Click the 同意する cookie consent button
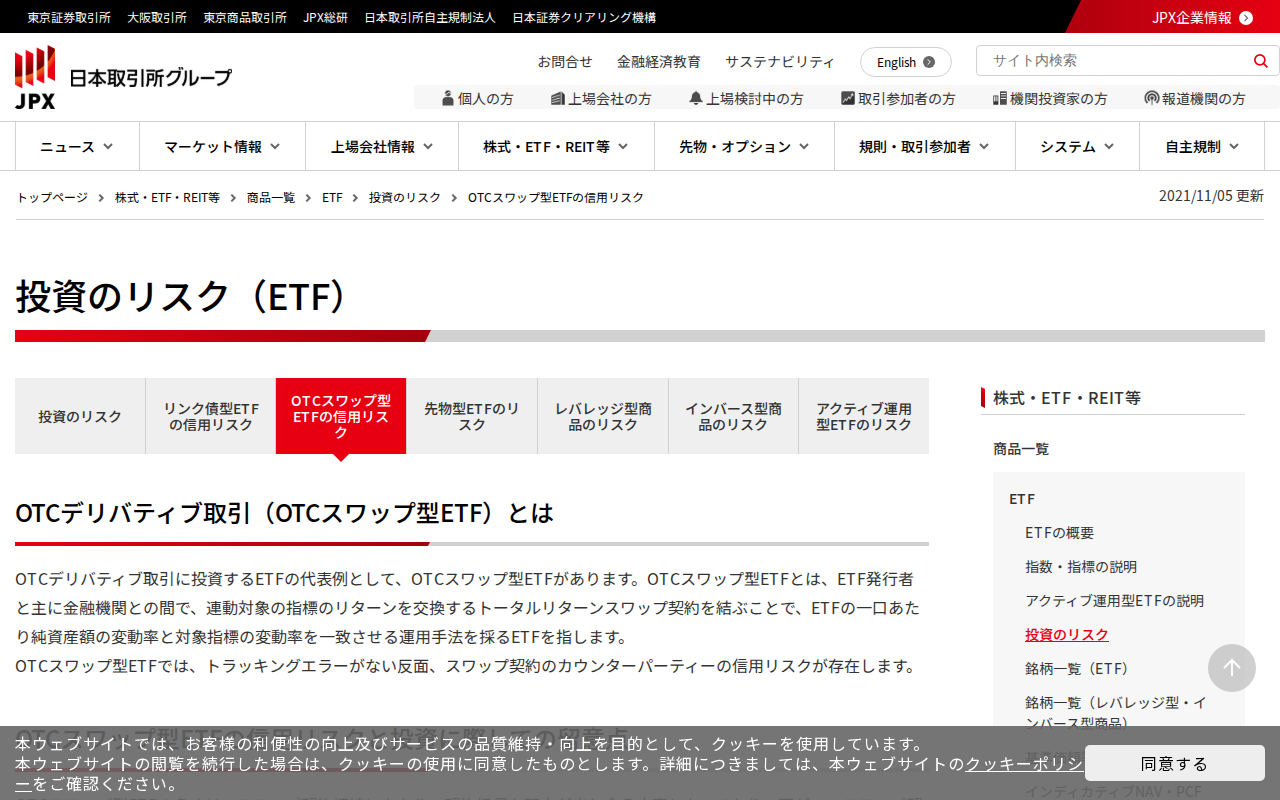 click(x=1175, y=764)
